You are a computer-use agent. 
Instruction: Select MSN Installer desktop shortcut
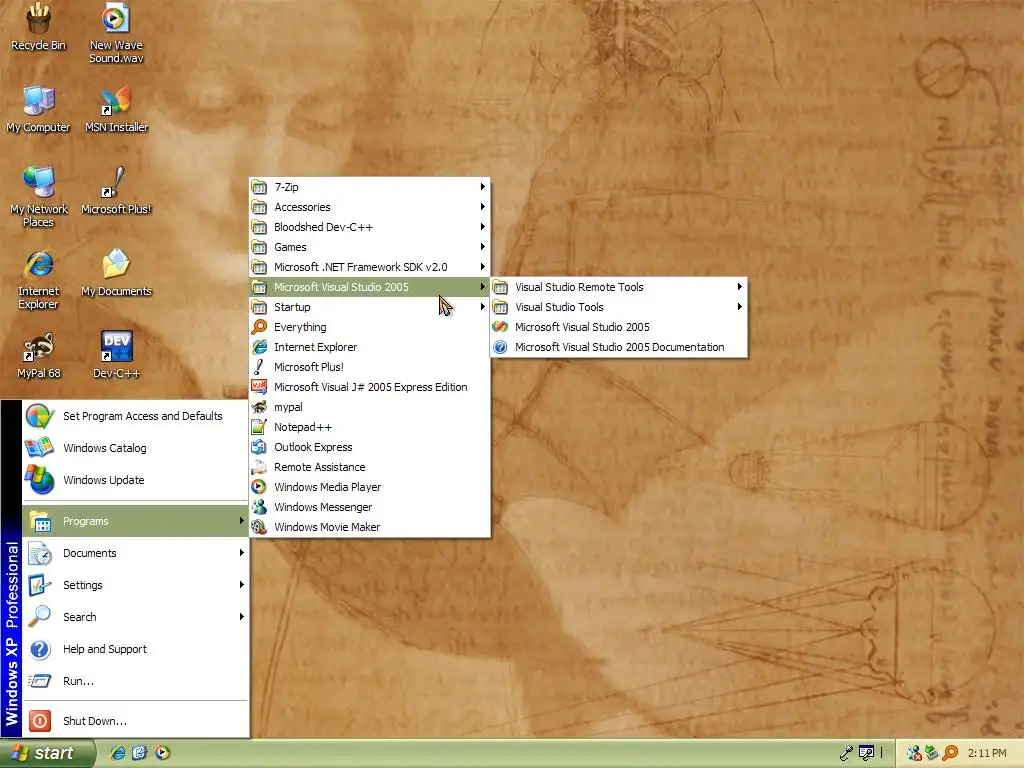point(116,108)
